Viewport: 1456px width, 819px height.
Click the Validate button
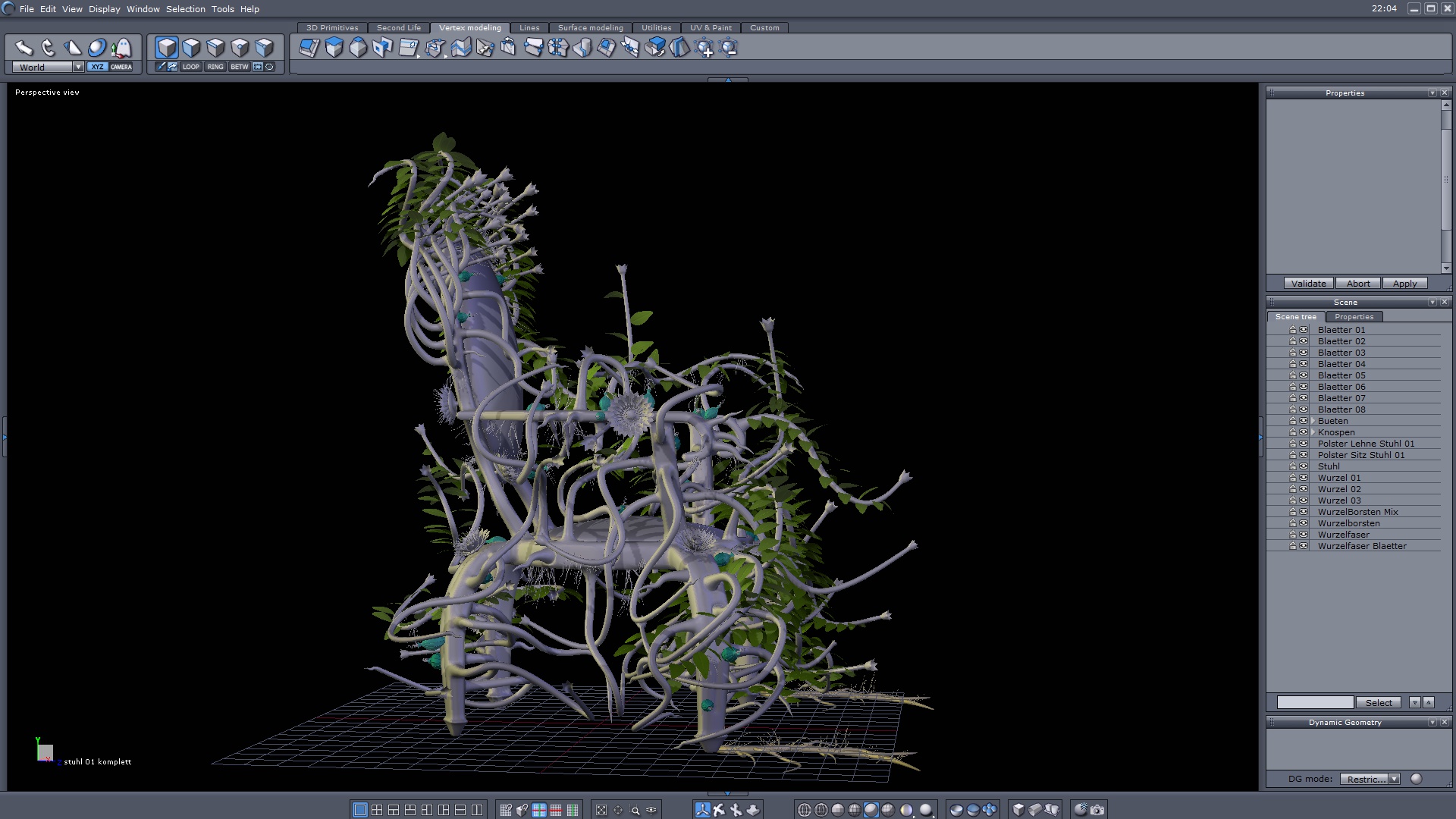tap(1308, 284)
